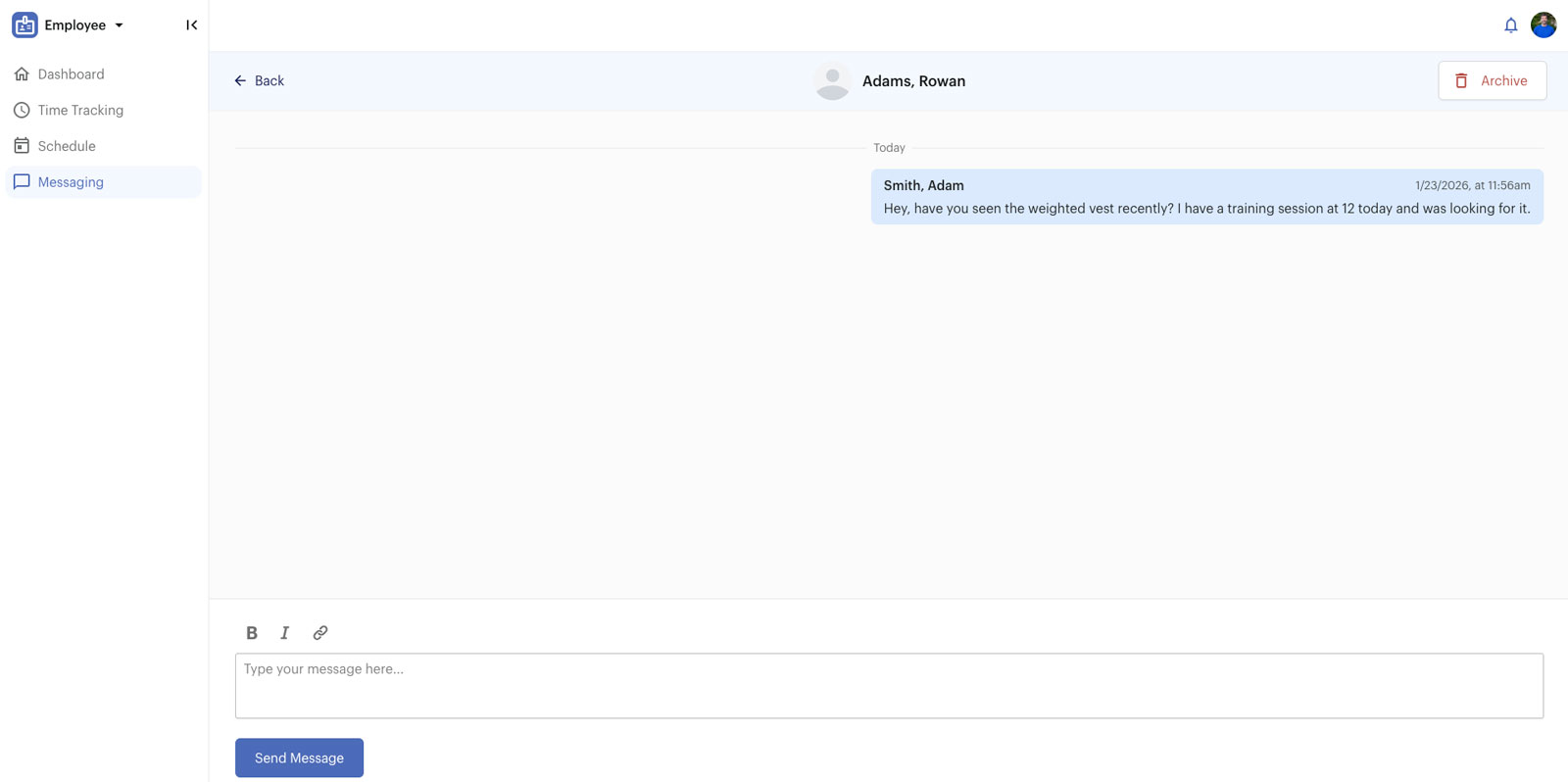Open notifications bell
The width and height of the screenshot is (1568, 782).
(1510, 25)
